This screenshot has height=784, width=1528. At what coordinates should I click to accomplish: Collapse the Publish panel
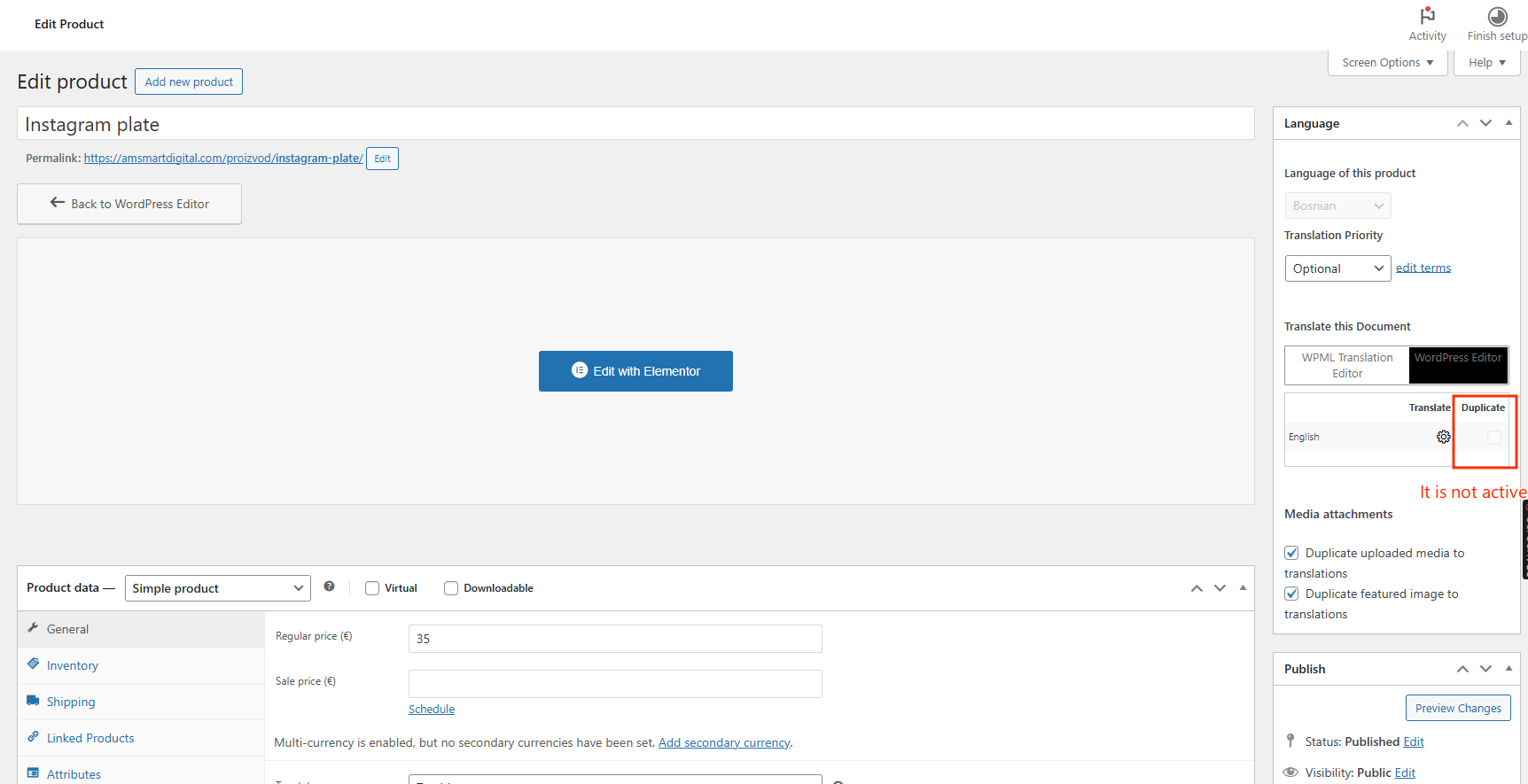1509,669
